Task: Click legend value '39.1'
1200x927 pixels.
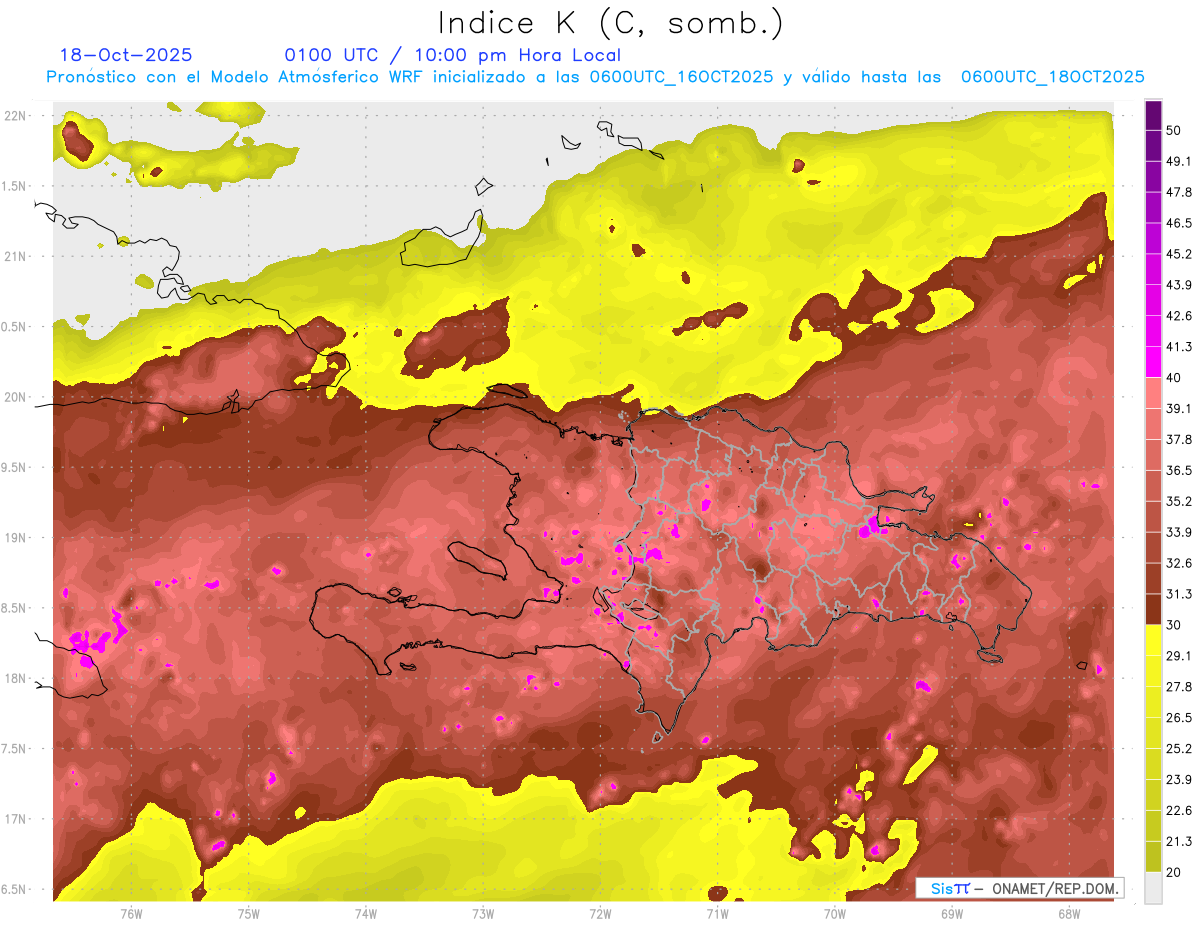Action: point(1179,408)
